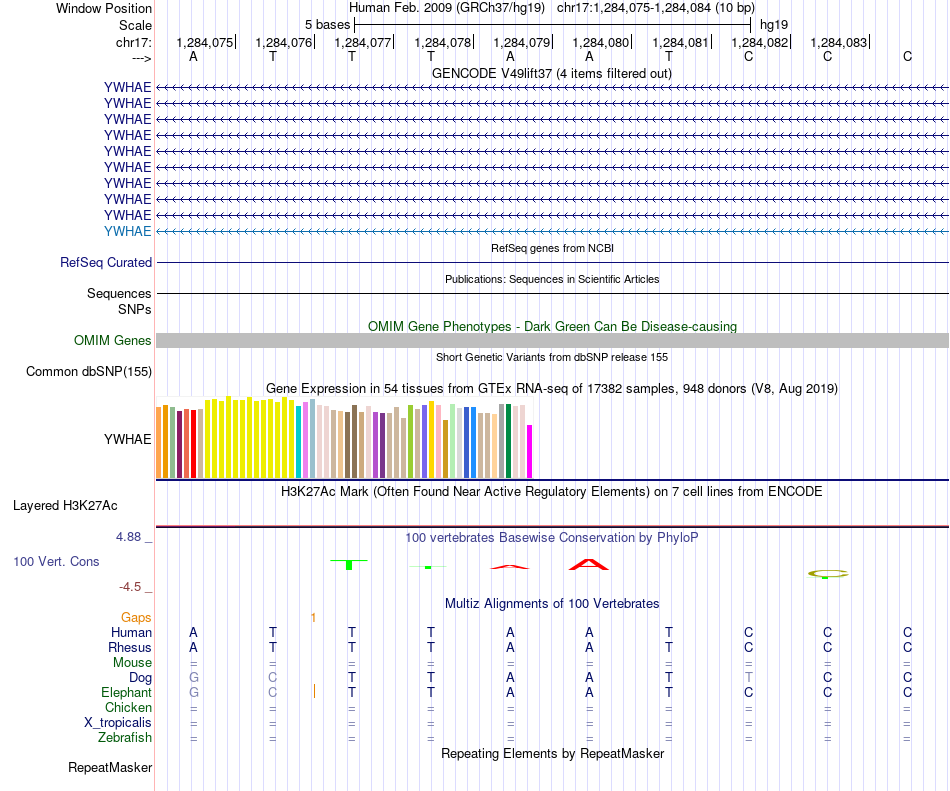Click the gray G in Dog row
Viewport: 950px width, 791px height.
[x=193, y=677]
